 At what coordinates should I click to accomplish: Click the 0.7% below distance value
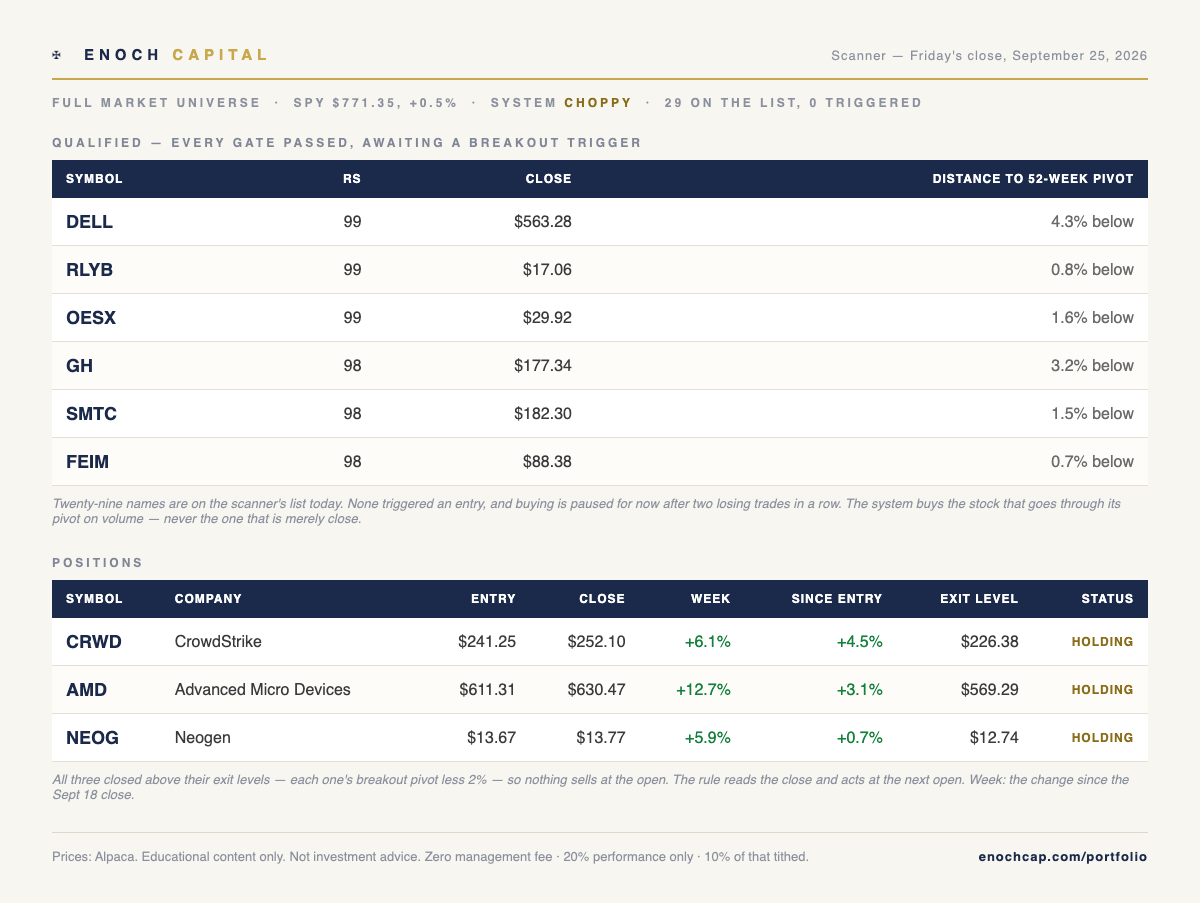(1092, 462)
